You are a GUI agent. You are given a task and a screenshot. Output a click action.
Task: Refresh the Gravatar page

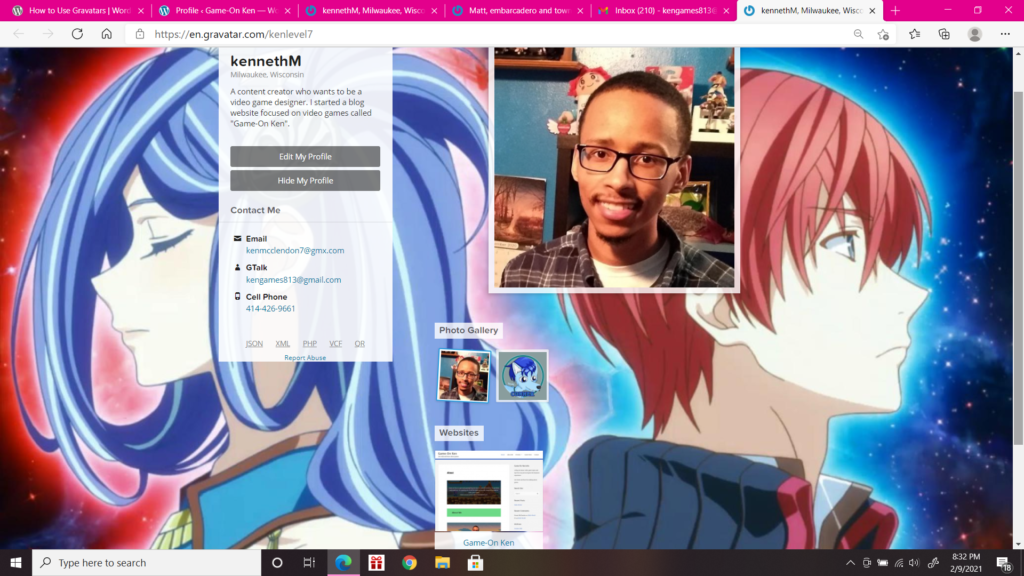point(77,34)
